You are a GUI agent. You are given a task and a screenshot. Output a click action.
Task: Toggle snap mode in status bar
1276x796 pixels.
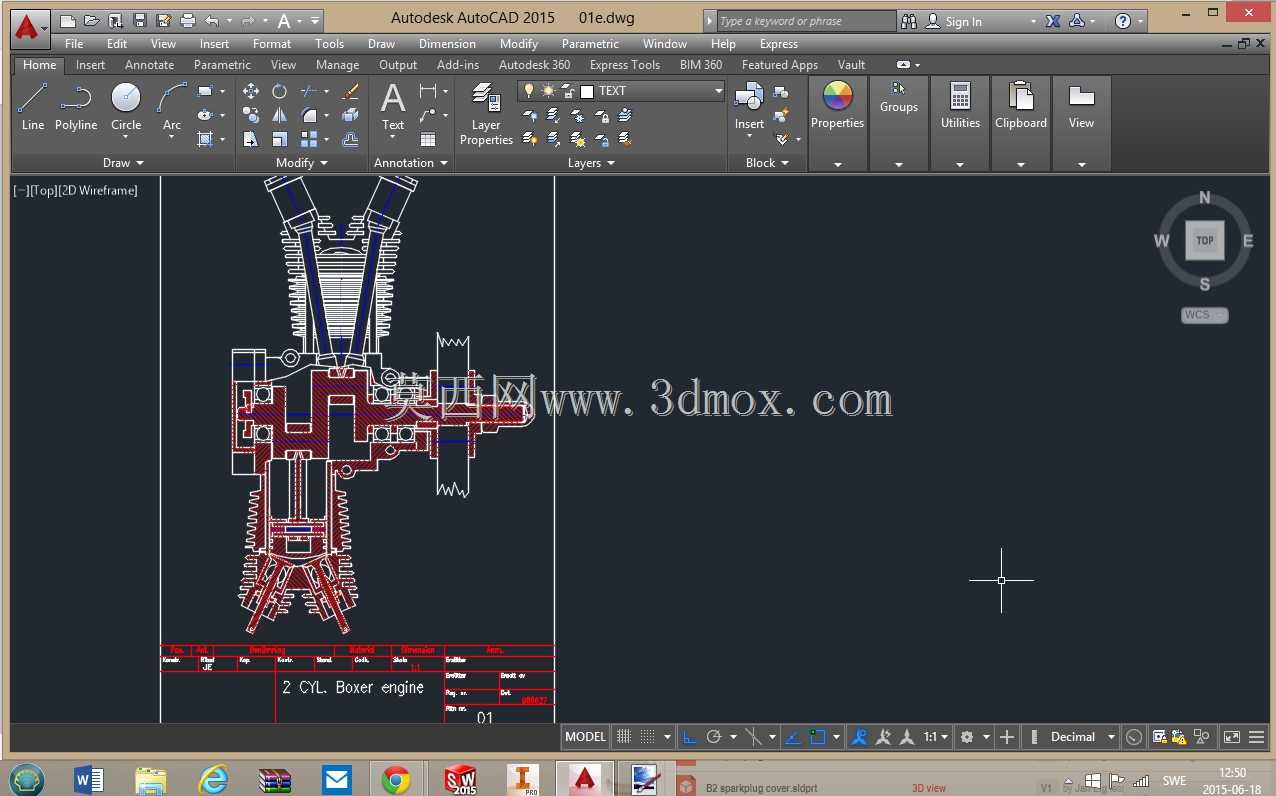click(647, 737)
